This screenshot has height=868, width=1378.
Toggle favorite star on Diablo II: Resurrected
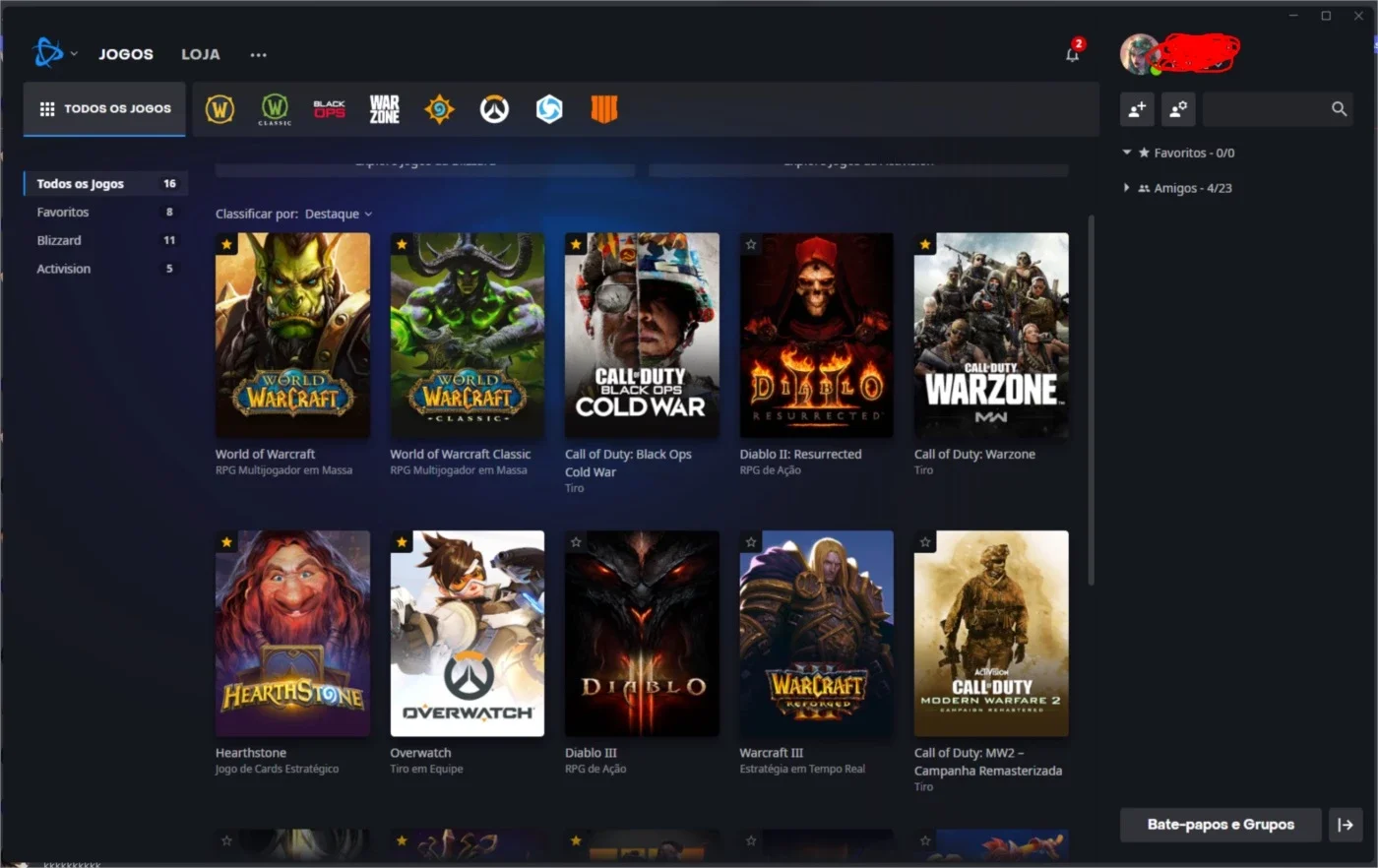pos(751,244)
